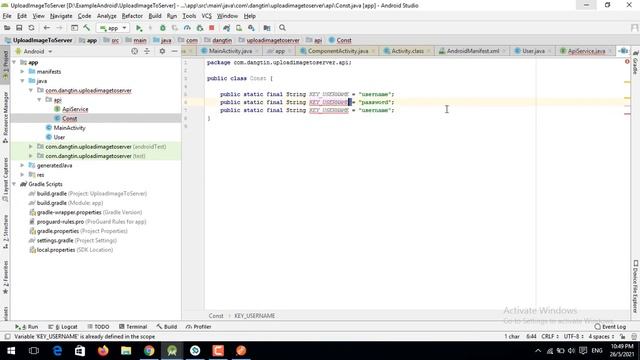Open the Navigate menu
Viewport: 640px width, 360px height.
(x=61, y=16)
